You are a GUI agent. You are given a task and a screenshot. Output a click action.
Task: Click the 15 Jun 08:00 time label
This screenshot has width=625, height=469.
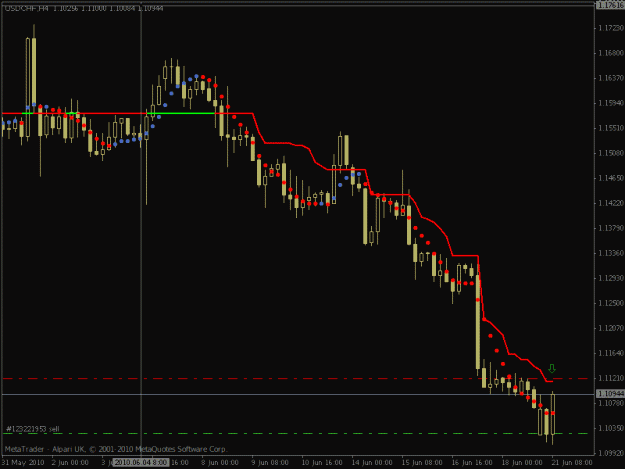click(422, 463)
